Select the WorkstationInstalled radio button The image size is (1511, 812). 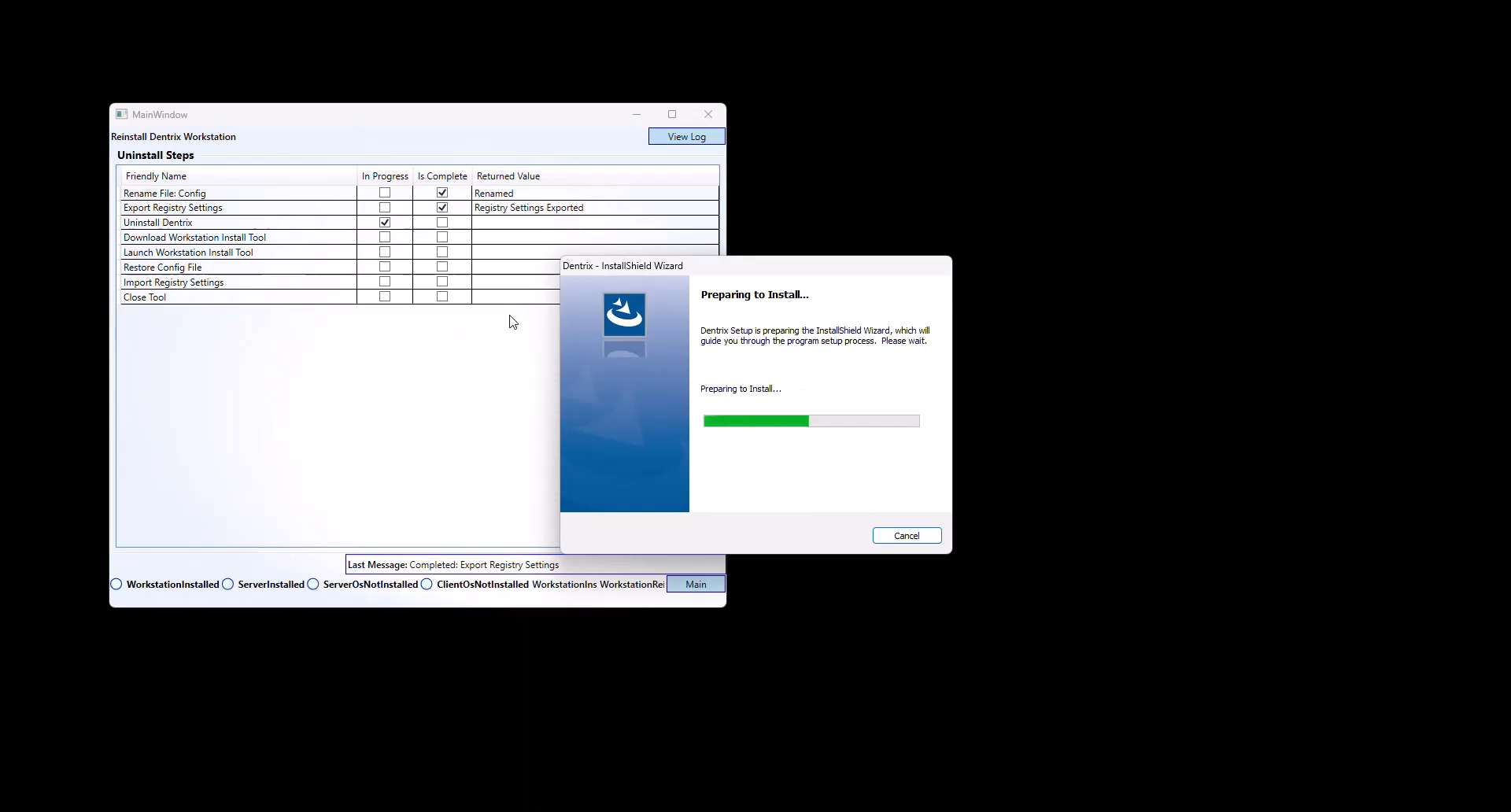point(116,585)
